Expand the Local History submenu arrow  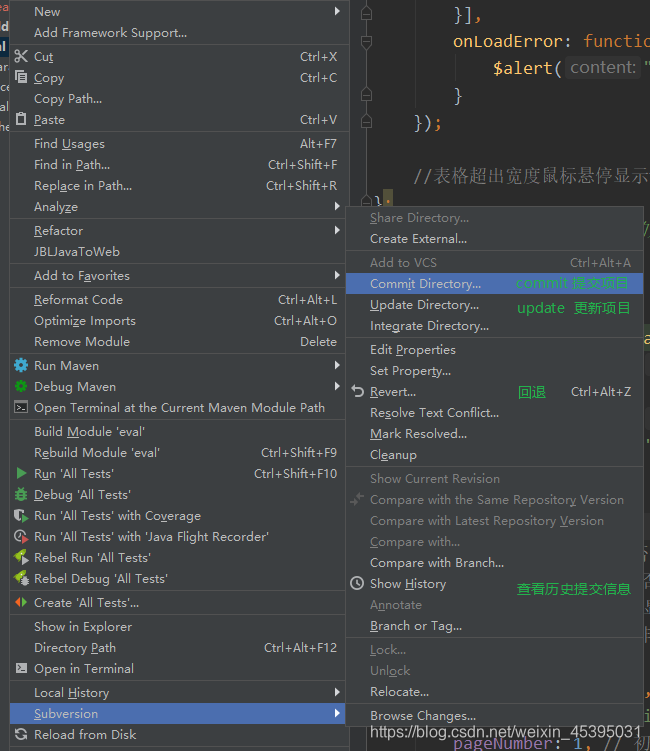coord(337,692)
